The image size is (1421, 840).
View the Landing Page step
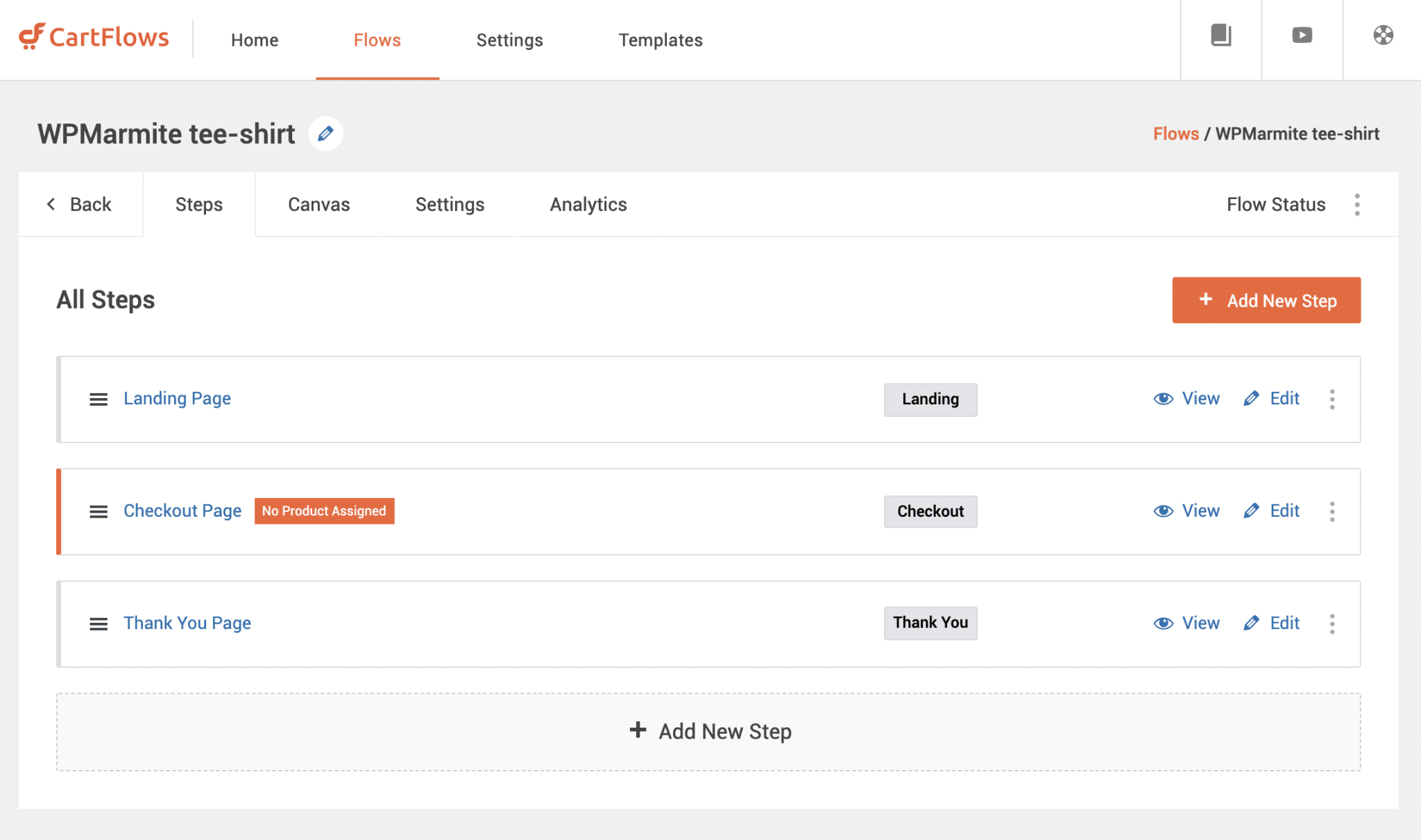click(1186, 399)
